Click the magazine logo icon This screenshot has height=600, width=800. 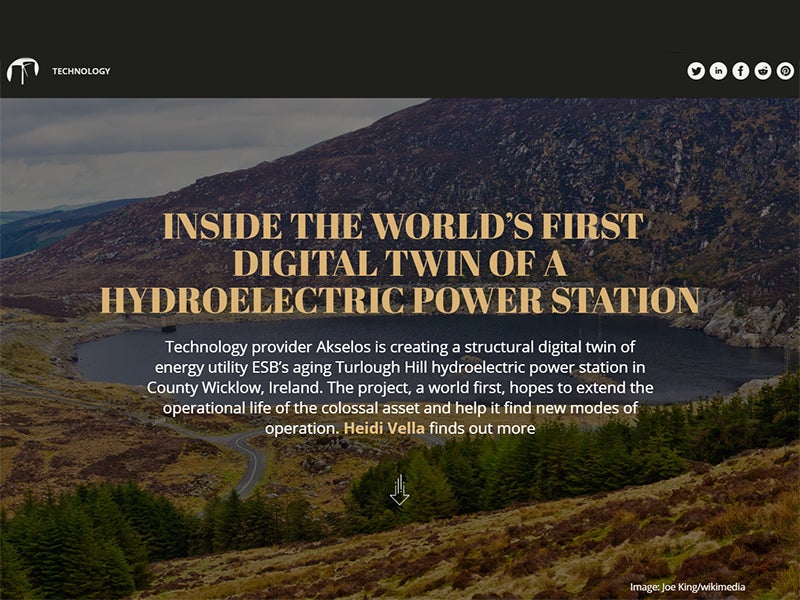(23, 71)
